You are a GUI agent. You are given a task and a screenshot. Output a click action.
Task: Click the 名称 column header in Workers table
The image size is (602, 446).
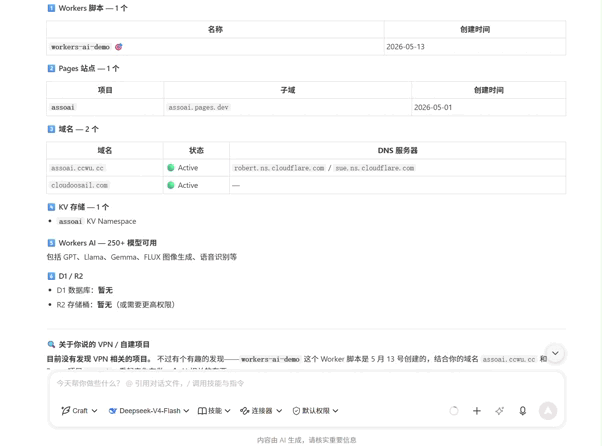[215, 29]
